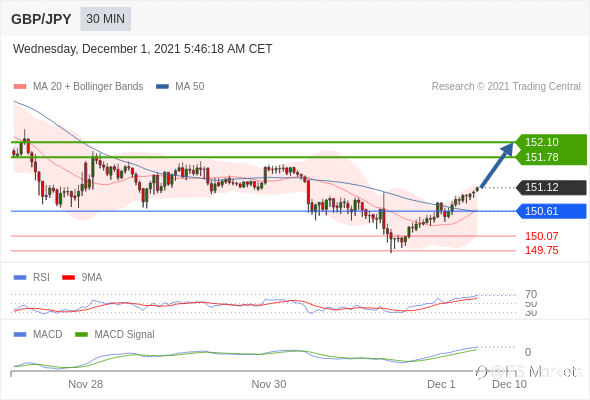
Task: Click the 30 MIN timeframe button
Action: point(105,19)
